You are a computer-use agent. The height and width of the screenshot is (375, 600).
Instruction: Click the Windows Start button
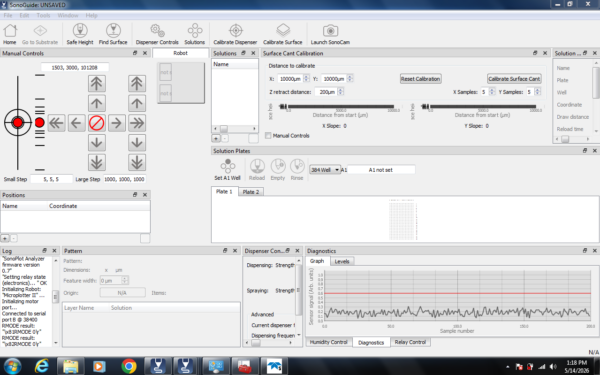pos(13,366)
